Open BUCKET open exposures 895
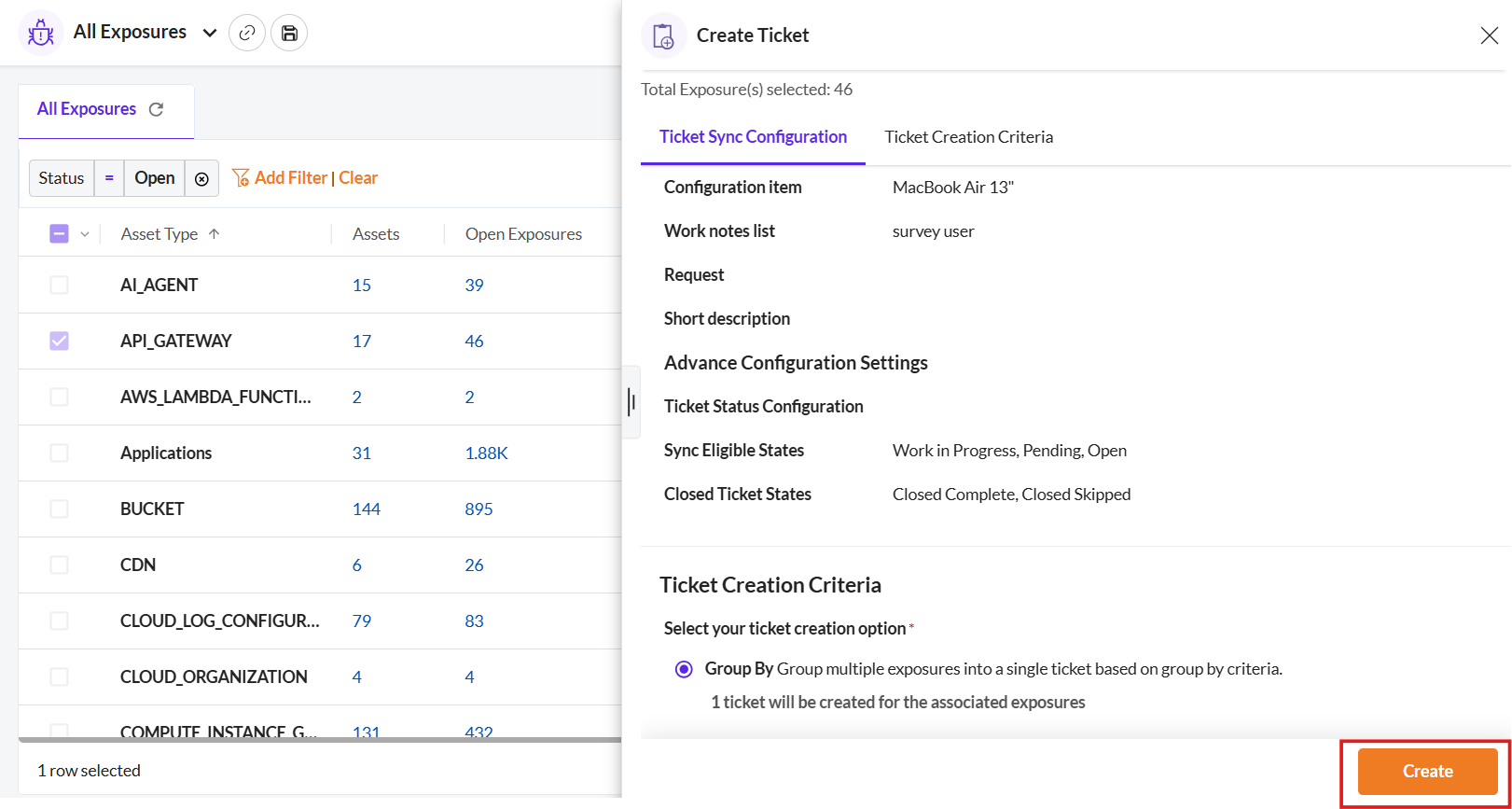The width and height of the screenshot is (1512, 809). pyautogui.click(x=479, y=509)
